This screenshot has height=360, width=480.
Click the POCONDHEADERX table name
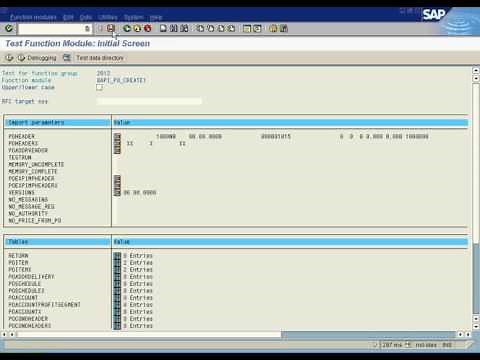click(x=30, y=326)
